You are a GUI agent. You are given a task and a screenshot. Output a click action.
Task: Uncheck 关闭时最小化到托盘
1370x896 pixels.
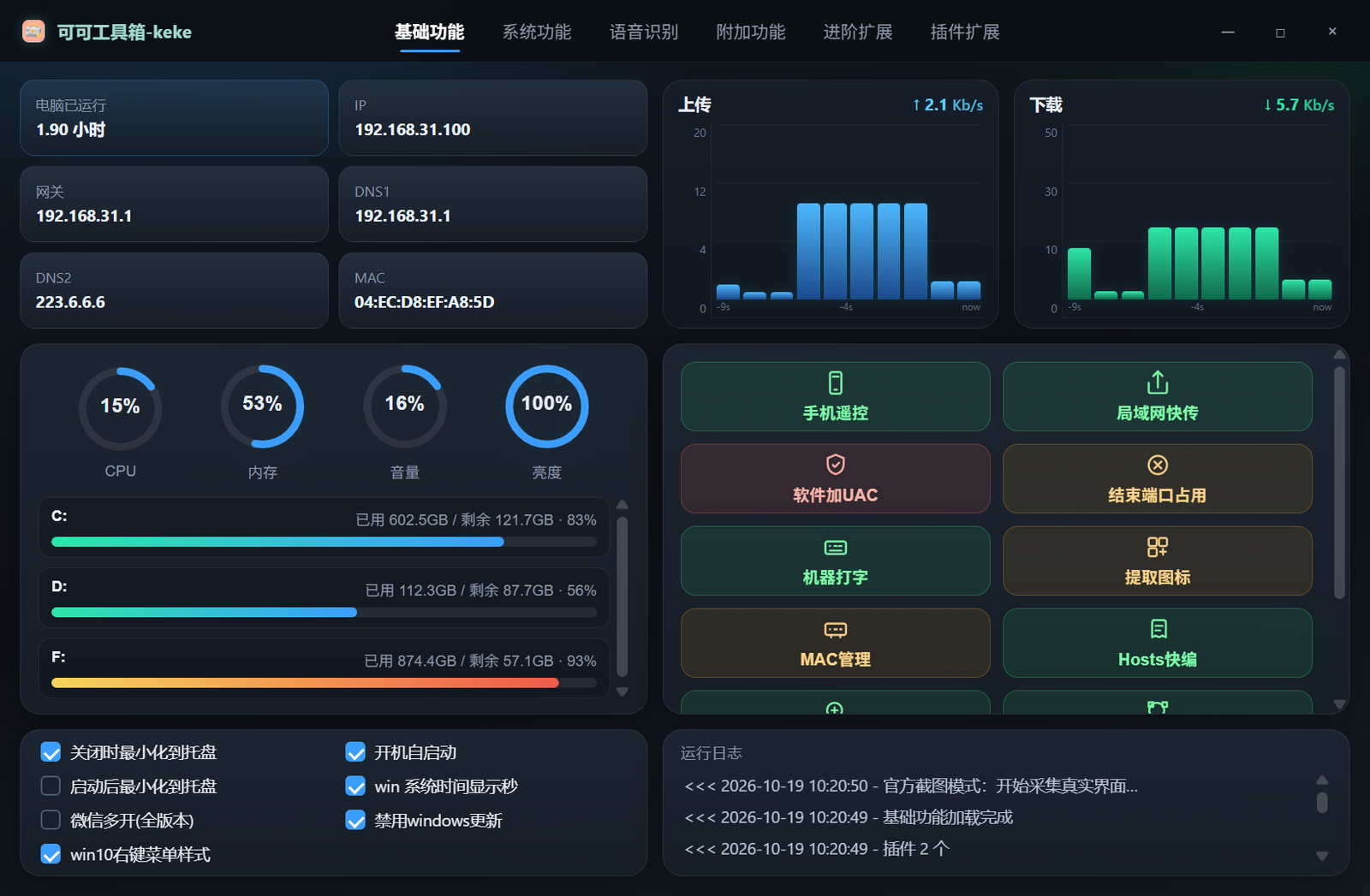(51, 752)
